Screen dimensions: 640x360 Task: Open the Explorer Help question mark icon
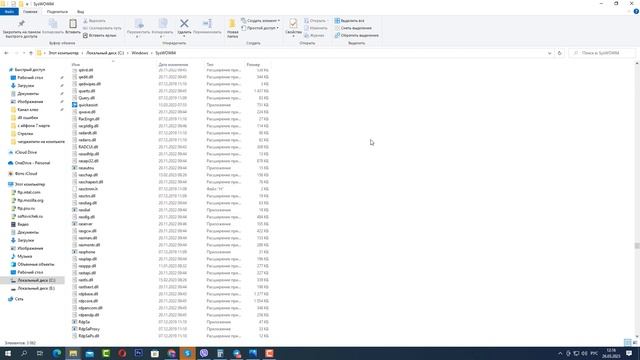pyautogui.click(x=636, y=12)
